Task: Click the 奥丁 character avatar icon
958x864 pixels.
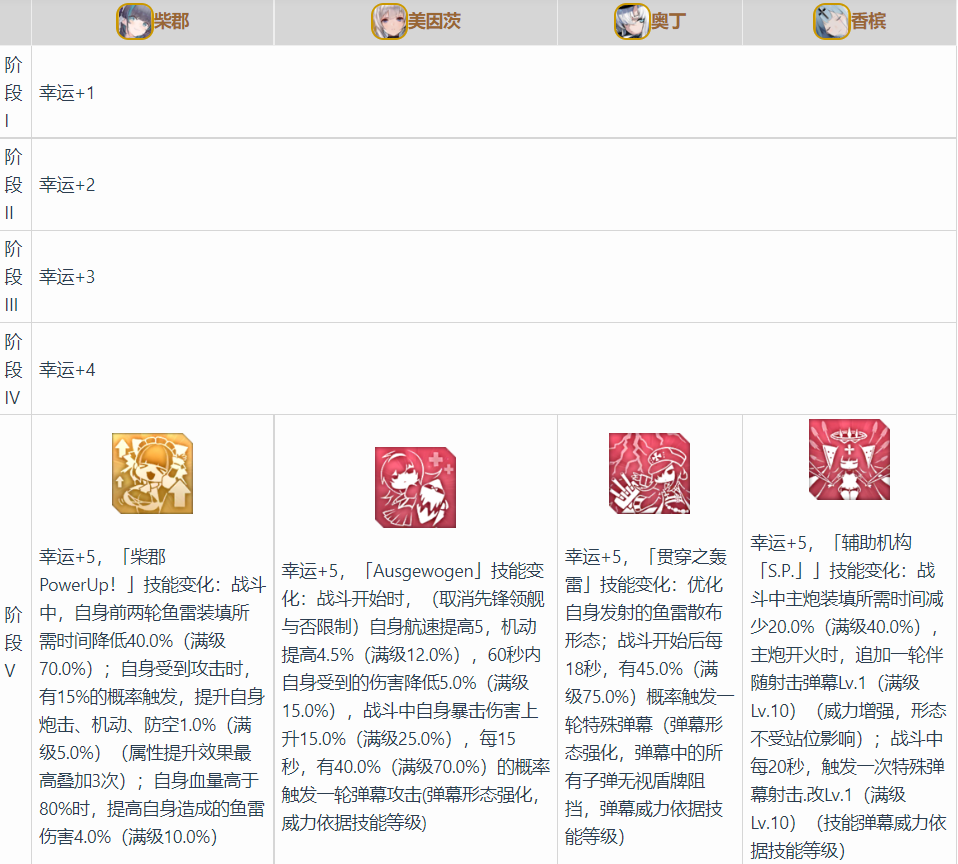Action: (632, 21)
